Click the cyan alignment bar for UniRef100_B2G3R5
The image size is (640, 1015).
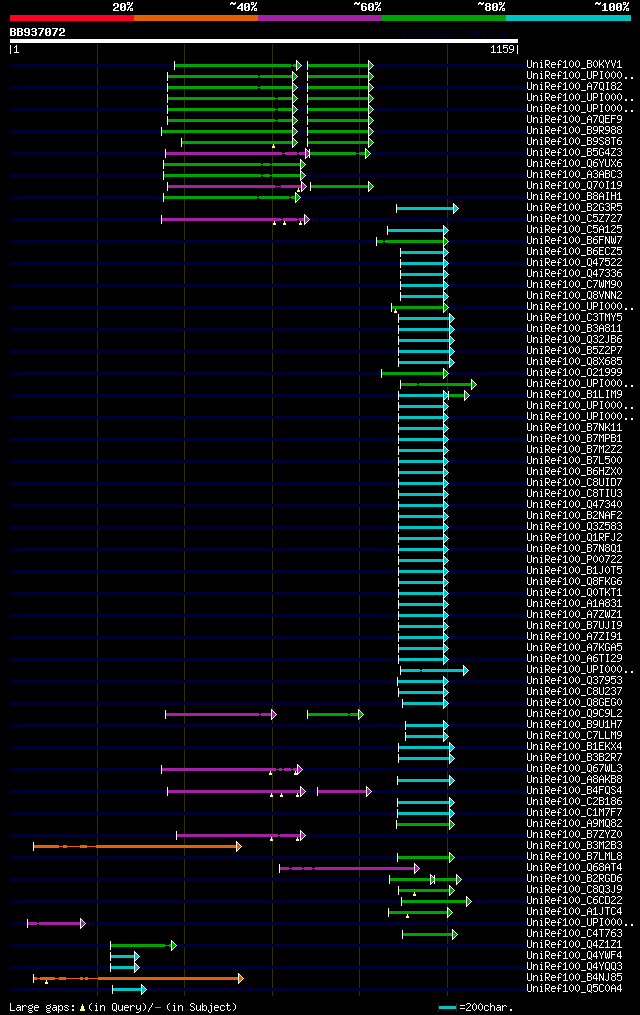pyautogui.click(x=428, y=208)
